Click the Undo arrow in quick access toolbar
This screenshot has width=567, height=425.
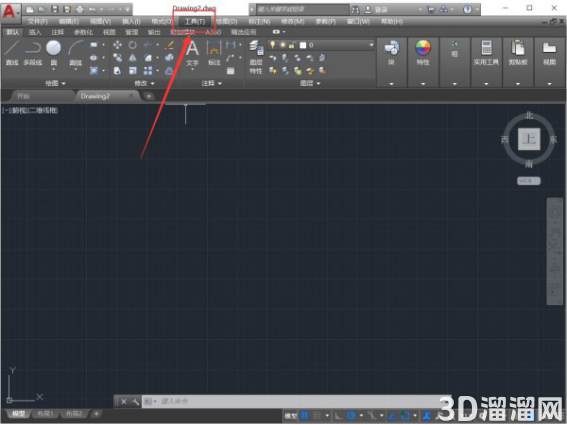click(92, 9)
